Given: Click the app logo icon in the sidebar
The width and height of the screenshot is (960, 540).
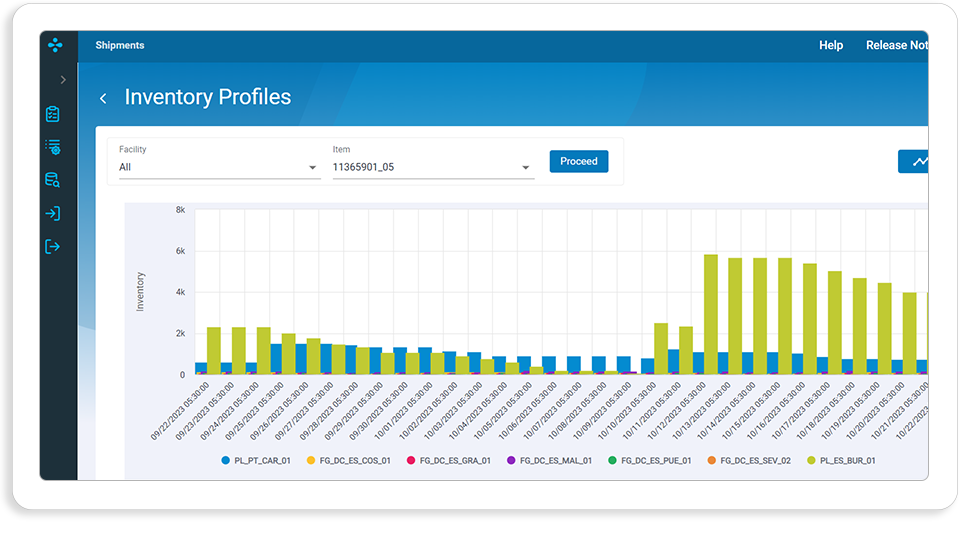Looking at the screenshot, I should [x=55, y=45].
